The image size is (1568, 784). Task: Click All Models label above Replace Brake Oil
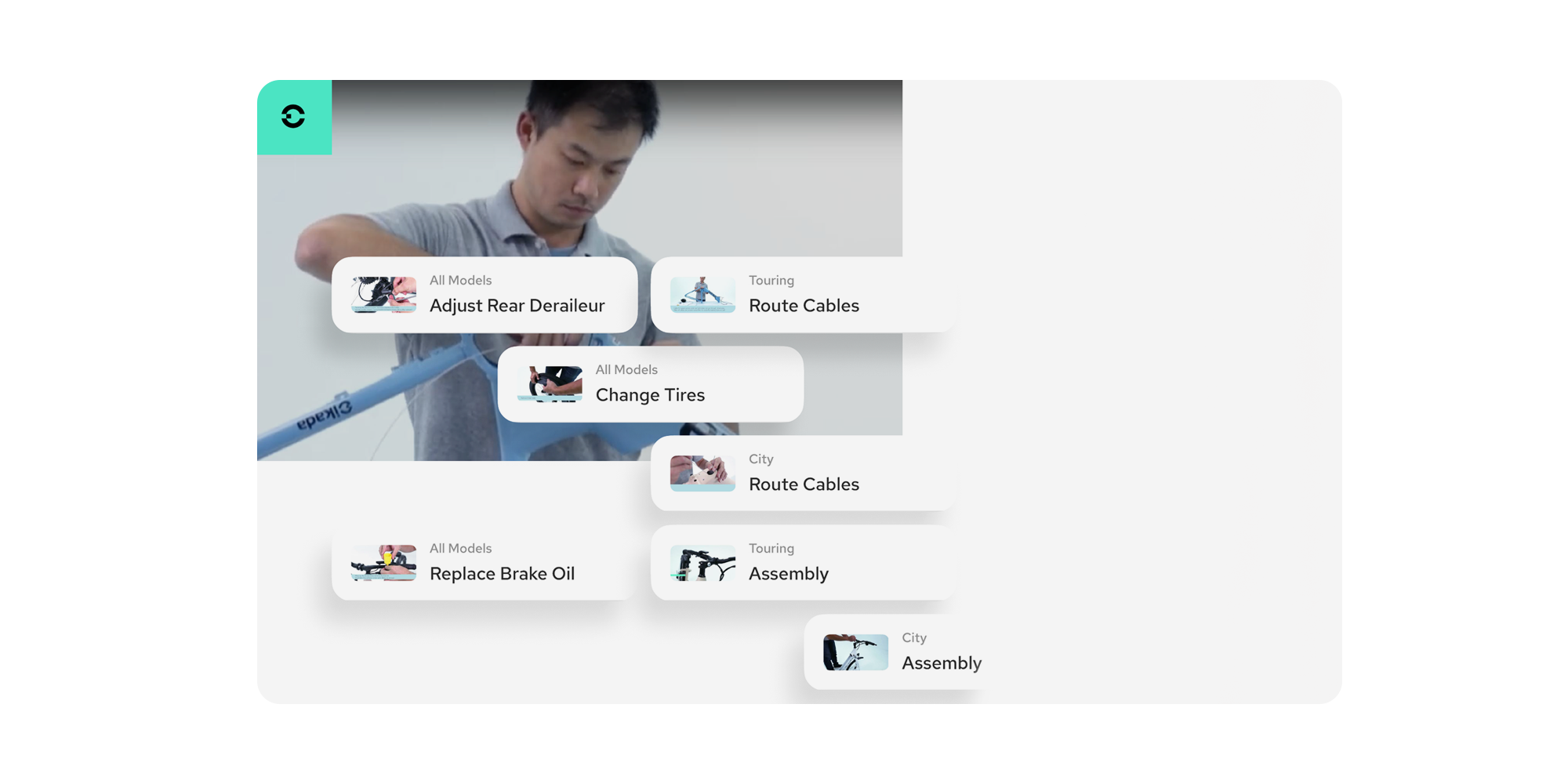click(460, 549)
